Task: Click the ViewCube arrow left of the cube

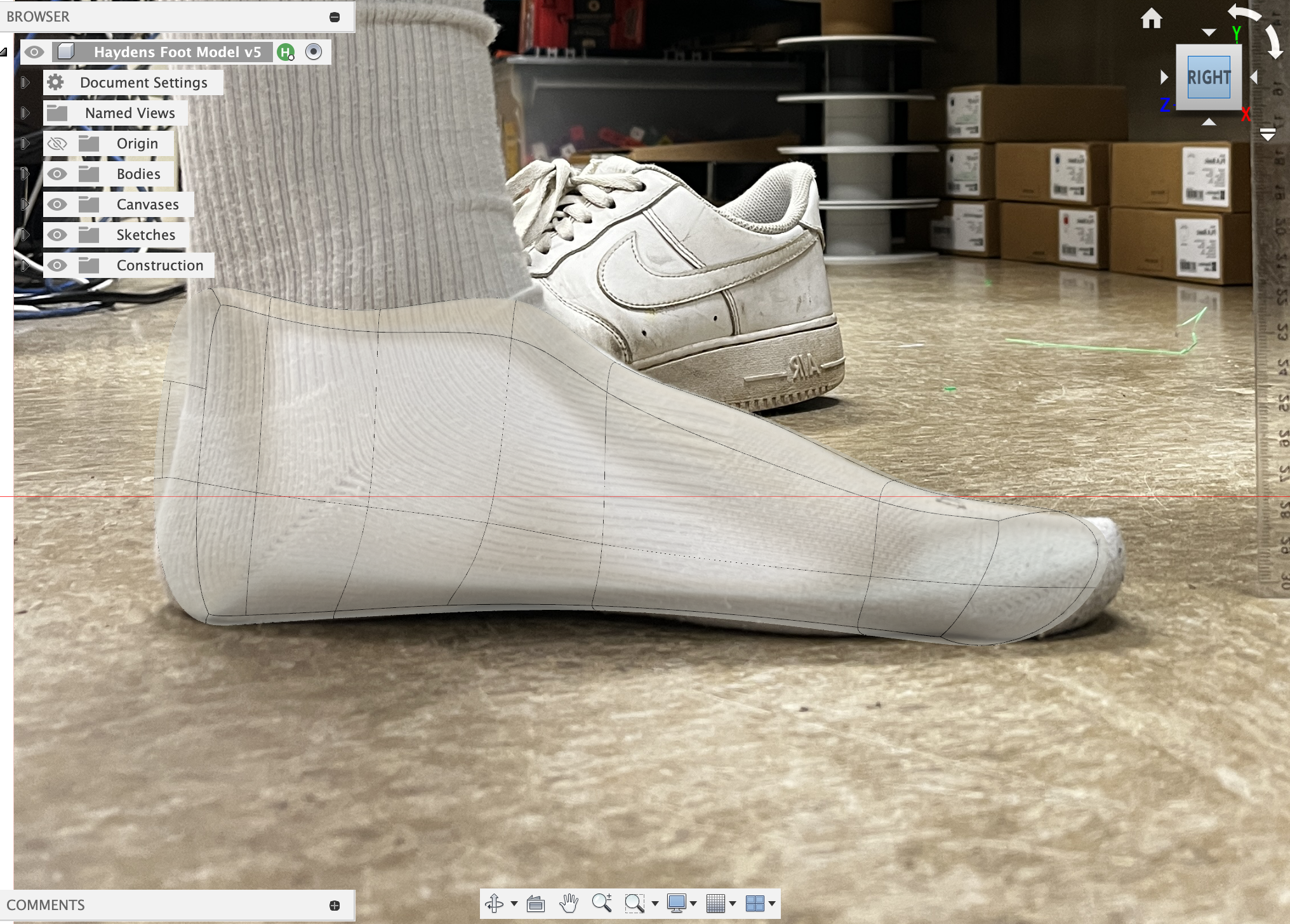Action: point(1164,77)
